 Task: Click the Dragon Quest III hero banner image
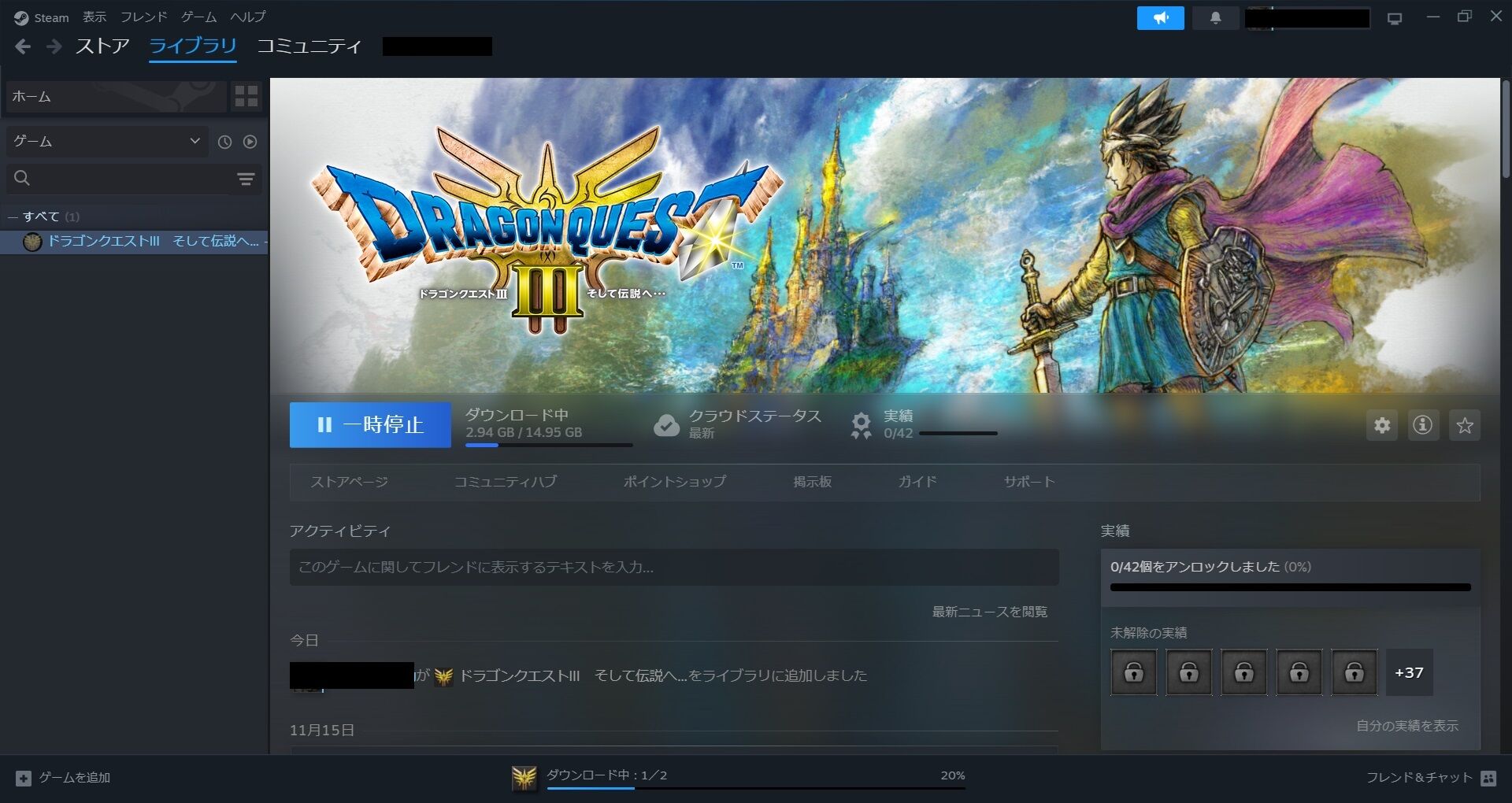885,235
